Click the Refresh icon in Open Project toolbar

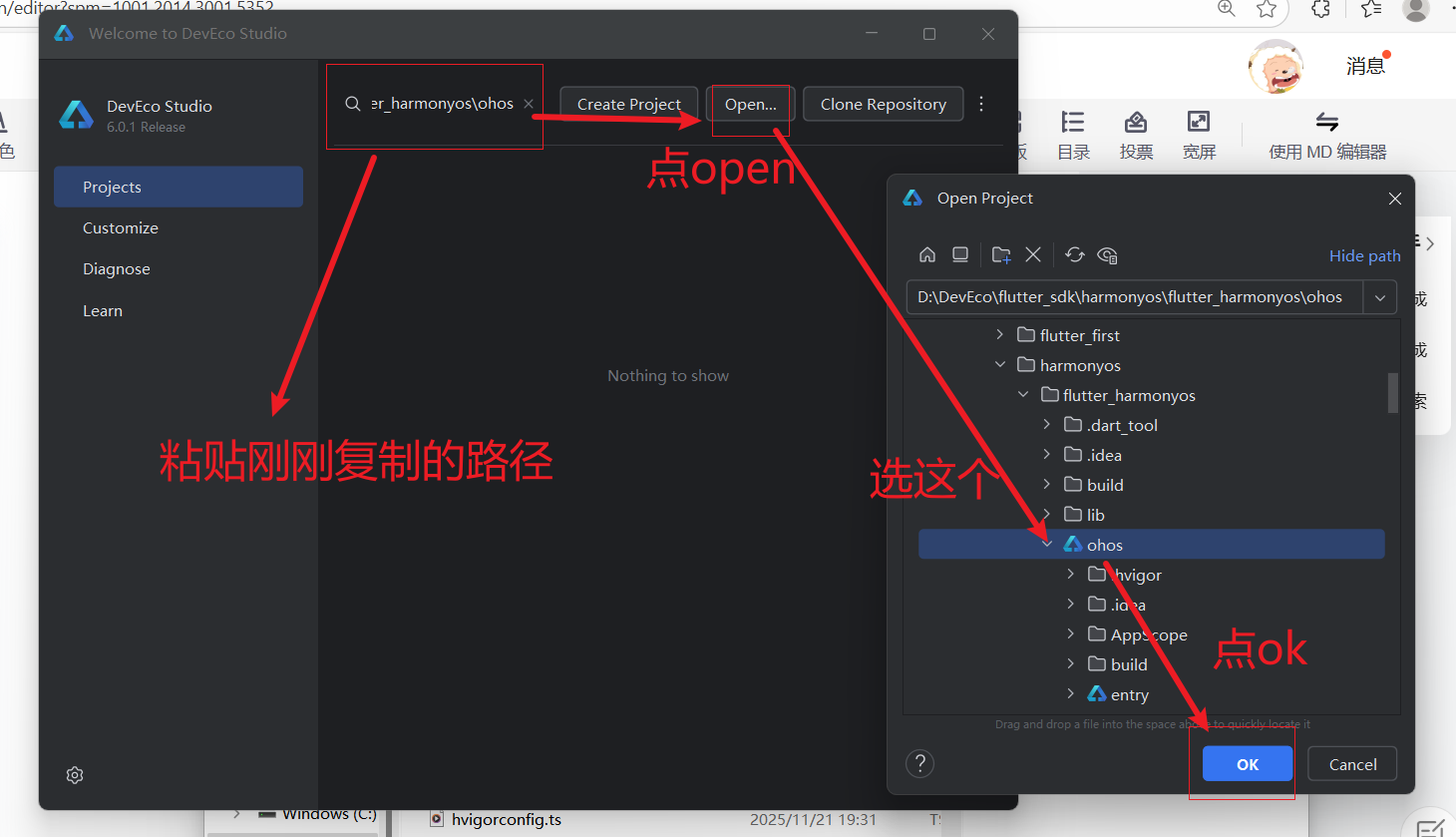pos(1074,254)
